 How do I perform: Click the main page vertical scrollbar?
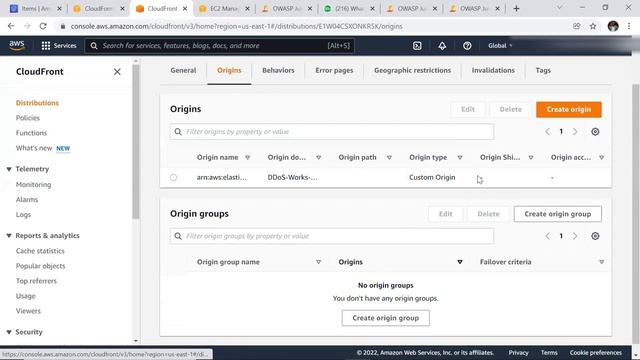pos(635,214)
